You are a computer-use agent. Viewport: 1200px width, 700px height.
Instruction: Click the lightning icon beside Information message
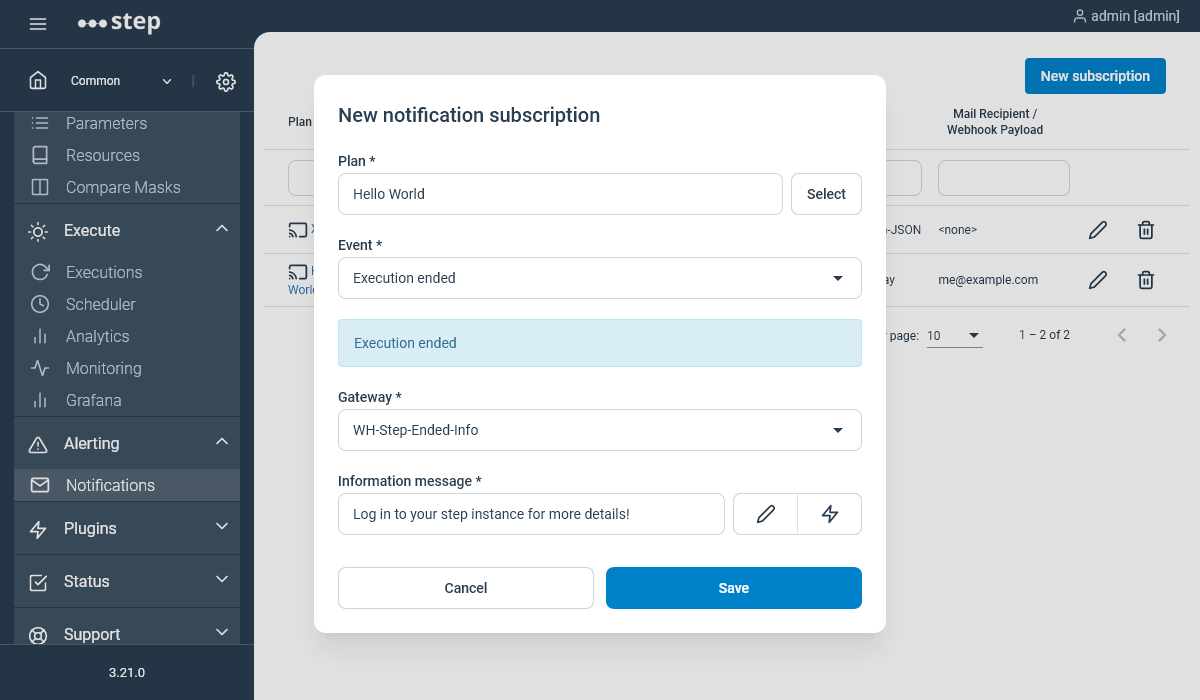click(x=829, y=513)
